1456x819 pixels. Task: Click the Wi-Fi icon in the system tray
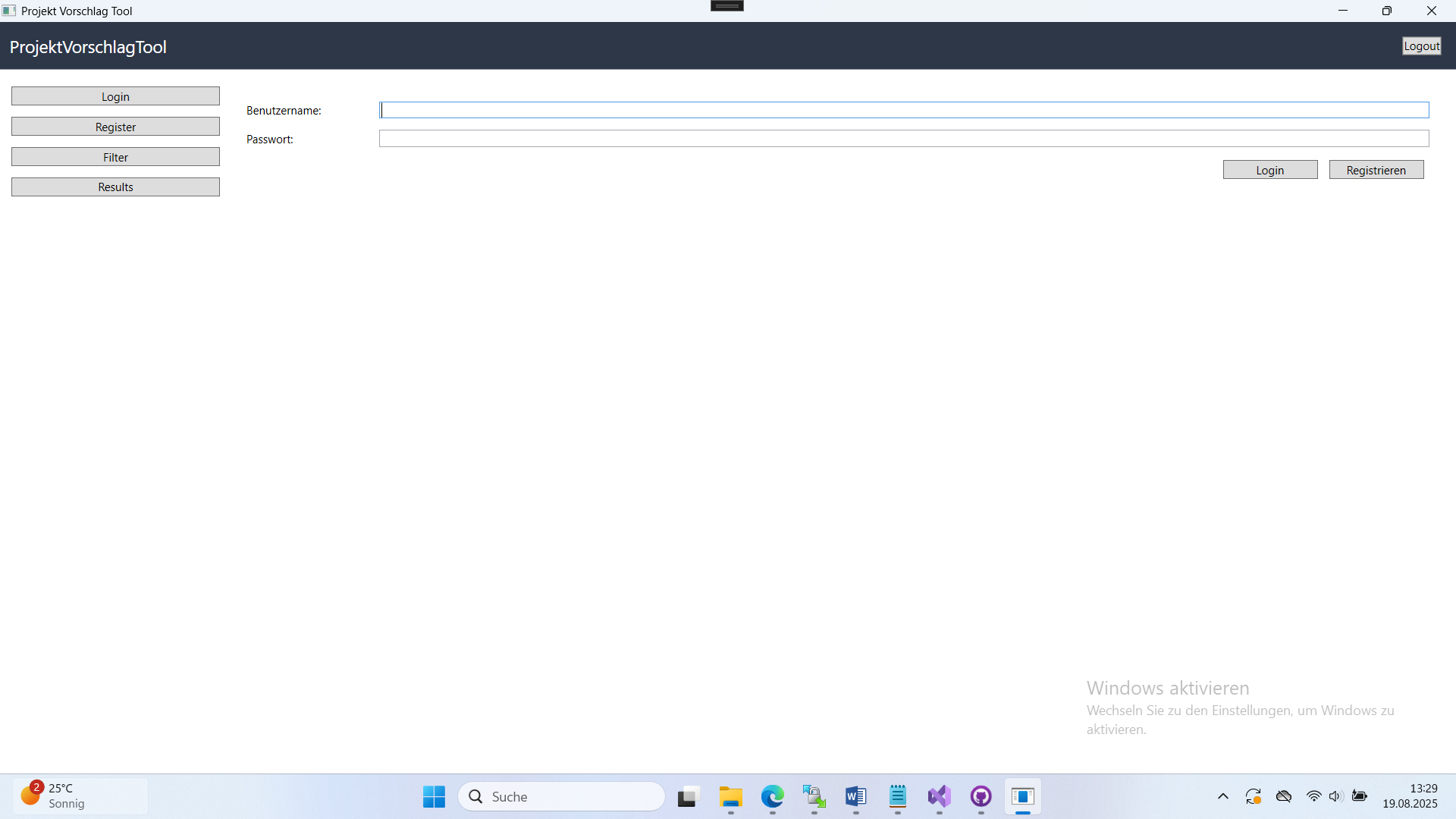click(1314, 796)
